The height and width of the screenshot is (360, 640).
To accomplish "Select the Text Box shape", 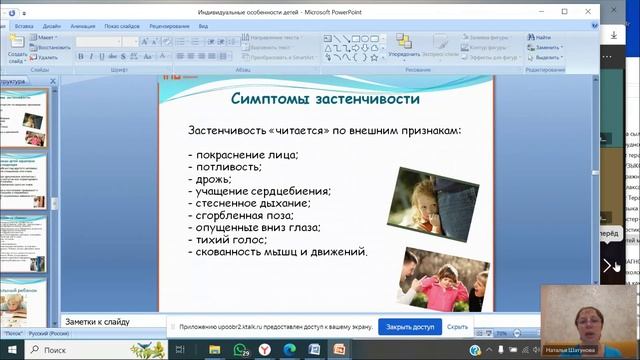I will [x=328, y=39].
